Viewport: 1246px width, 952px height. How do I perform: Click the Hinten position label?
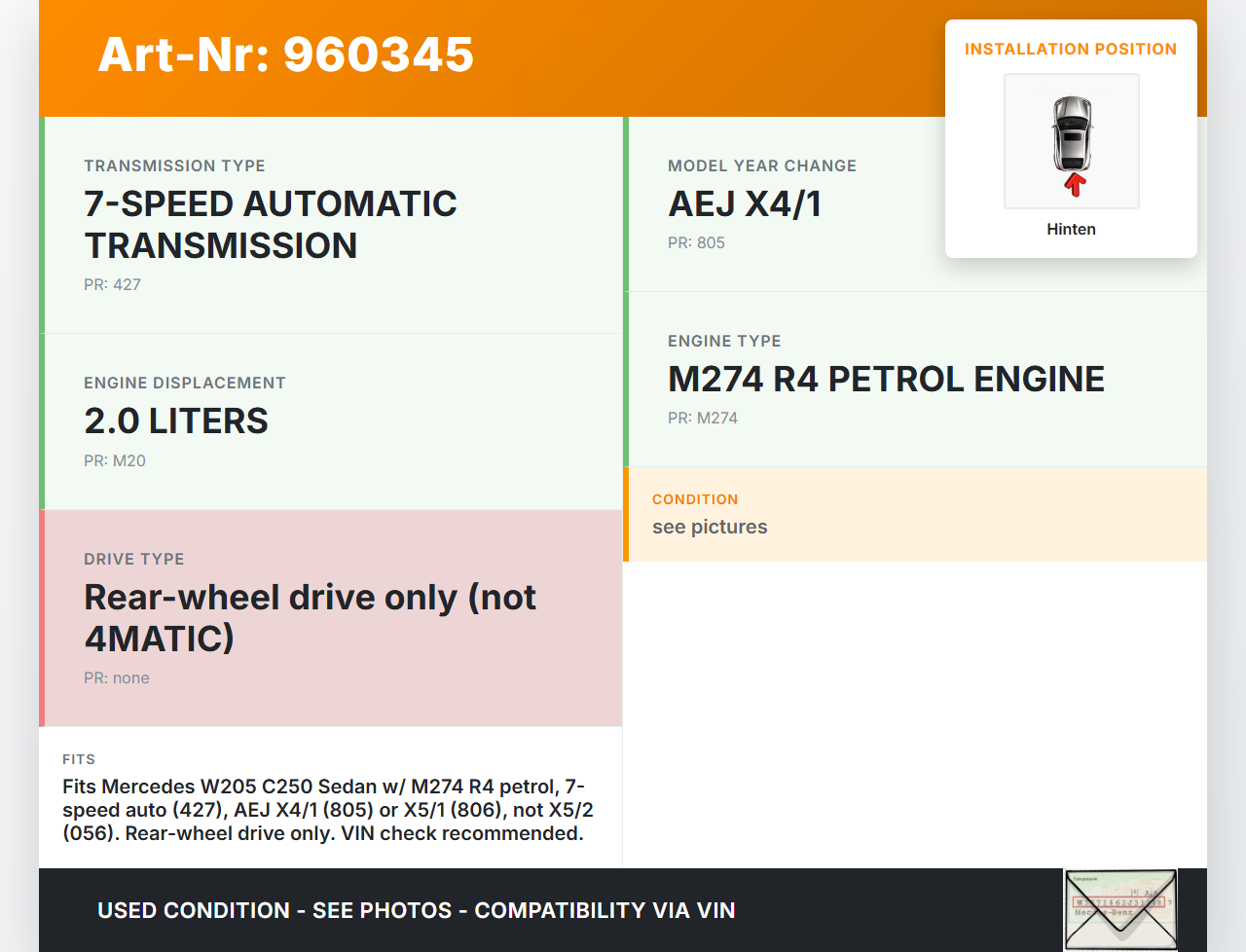pos(1071,229)
